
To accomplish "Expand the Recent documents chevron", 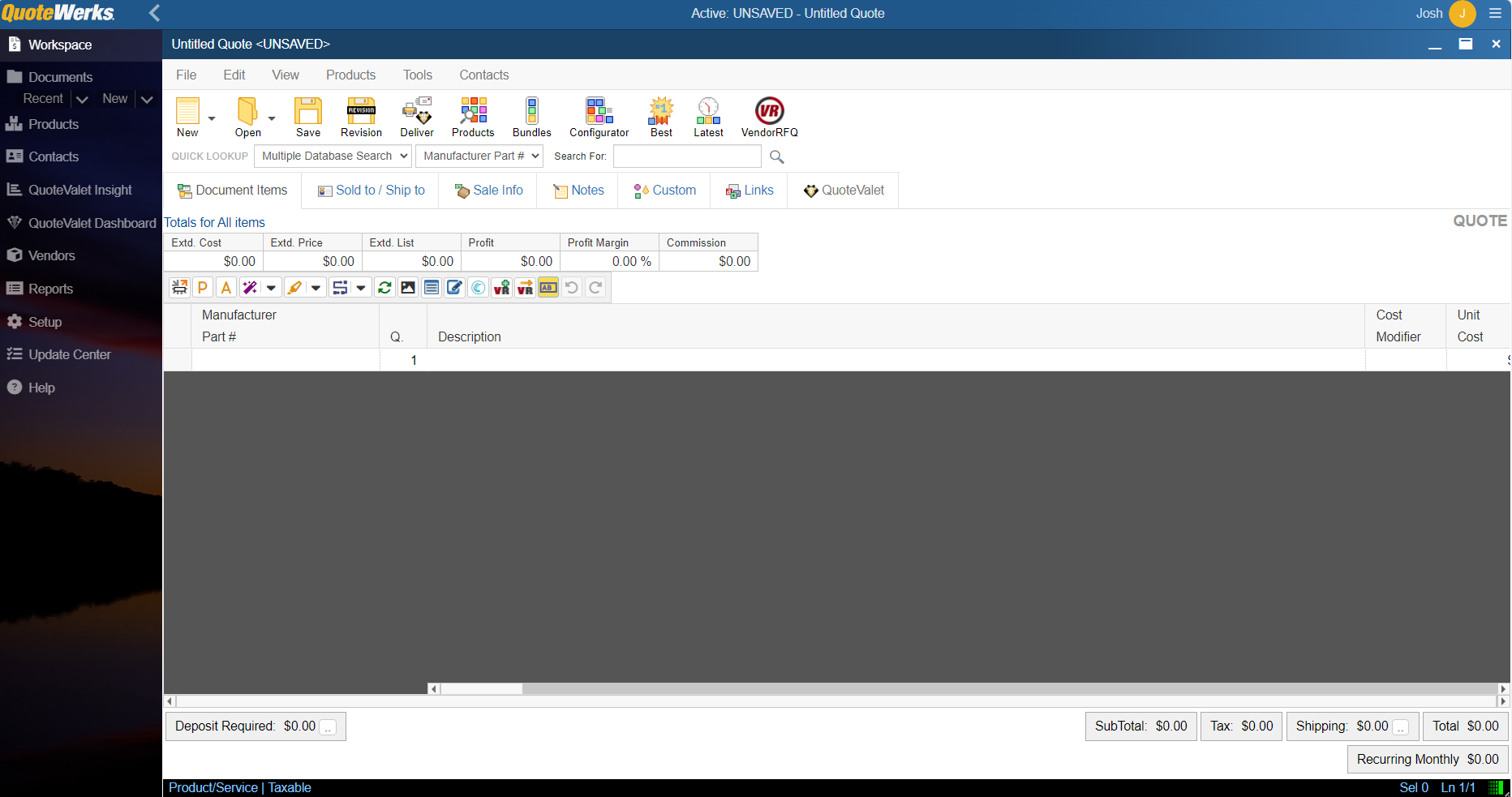I will point(82,99).
